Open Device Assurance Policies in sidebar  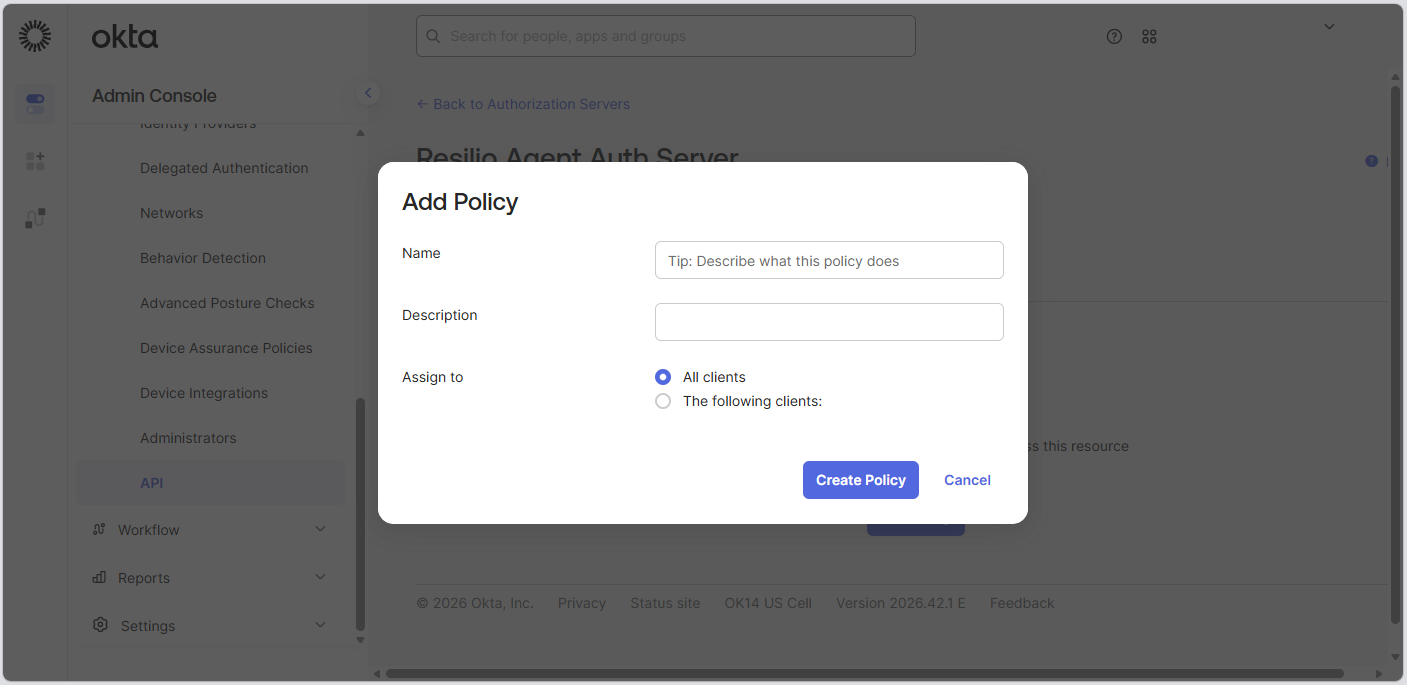pos(226,348)
